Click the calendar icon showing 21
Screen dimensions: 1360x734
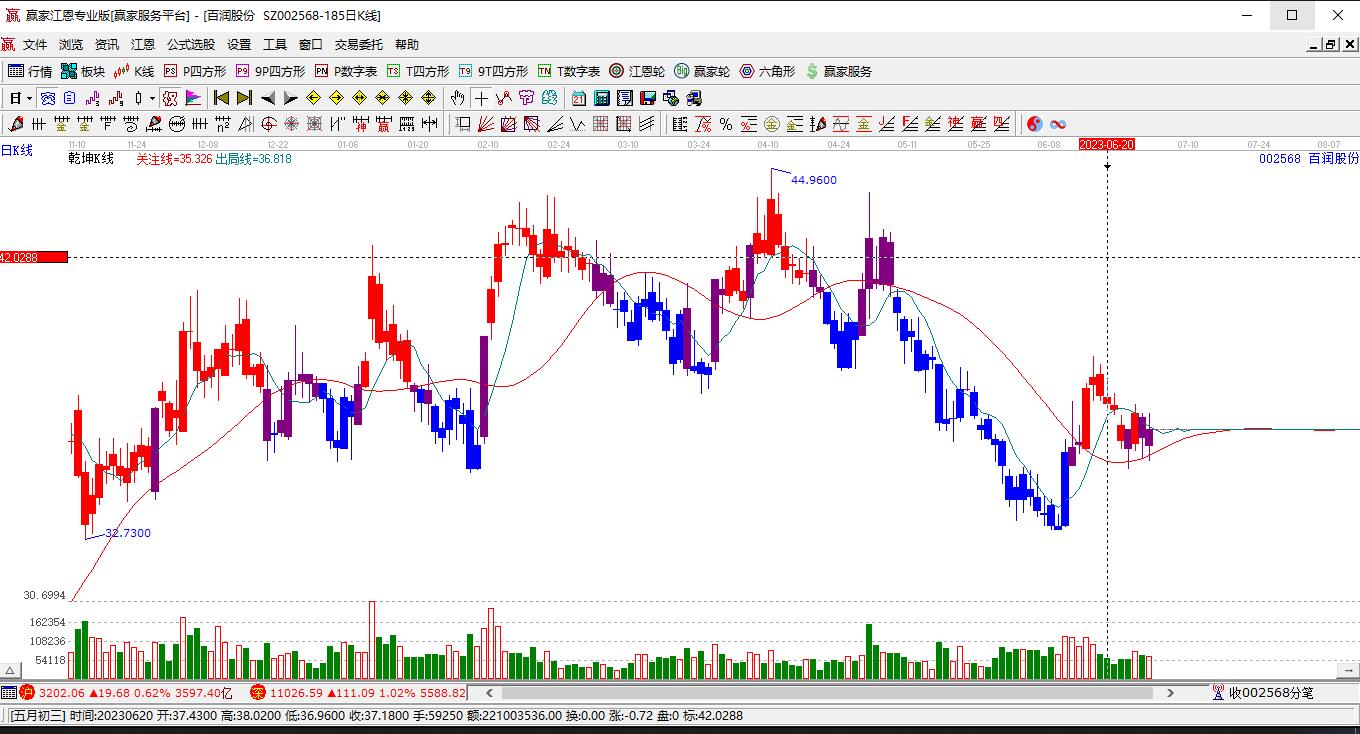(x=579, y=98)
